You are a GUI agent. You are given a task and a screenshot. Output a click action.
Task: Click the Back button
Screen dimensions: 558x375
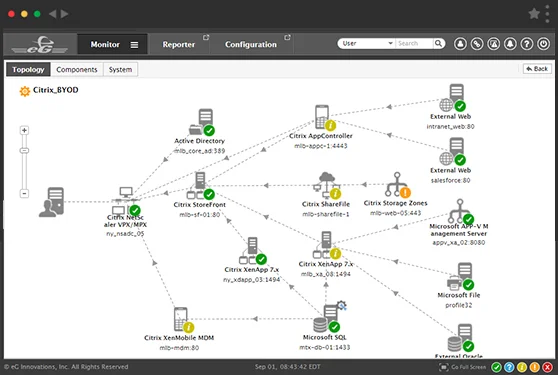[537, 69]
